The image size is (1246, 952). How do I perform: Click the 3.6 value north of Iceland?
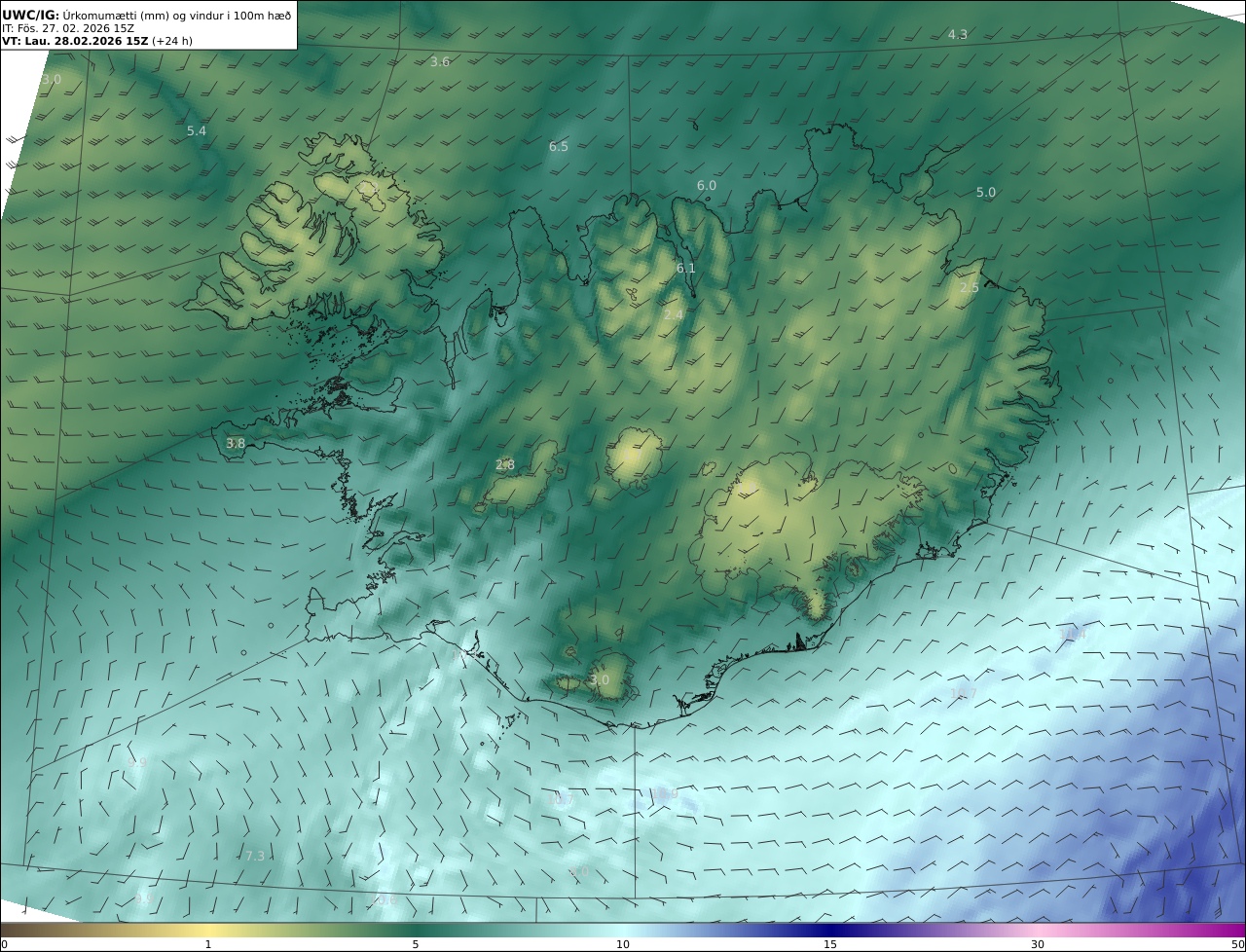[440, 61]
